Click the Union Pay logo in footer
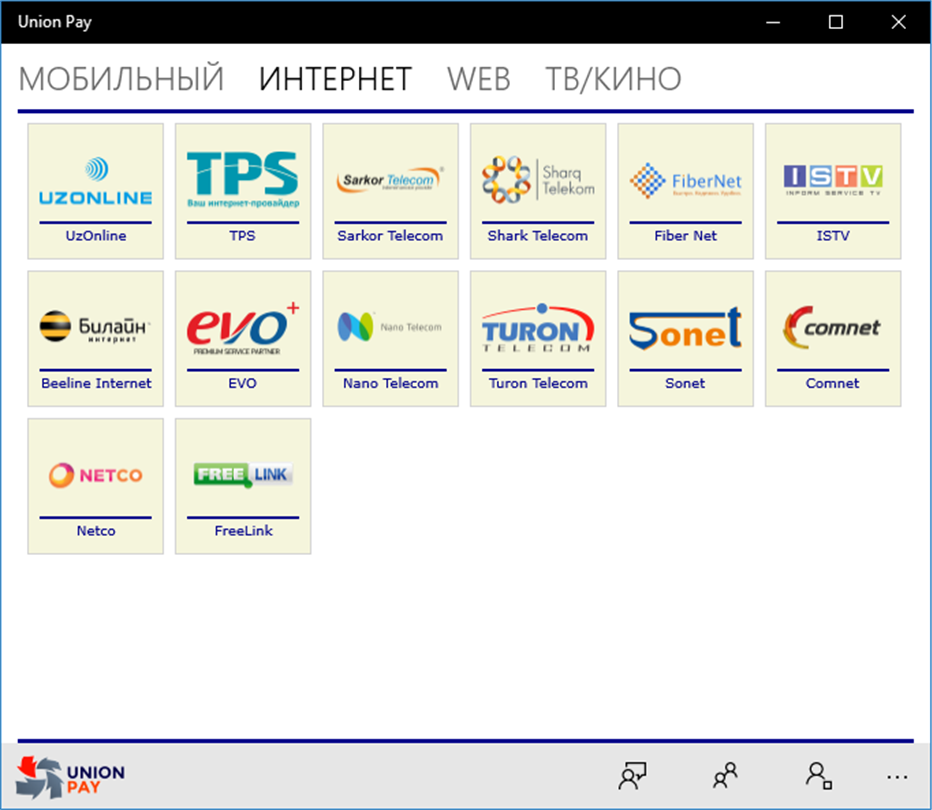Screen dimensions: 932x810 70,778
